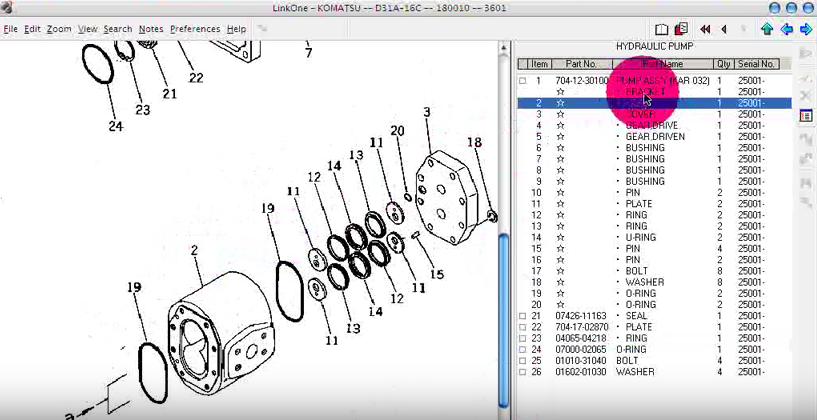
Task: Navigate forward with the blue right arrow
Action: [x=806, y=29]
